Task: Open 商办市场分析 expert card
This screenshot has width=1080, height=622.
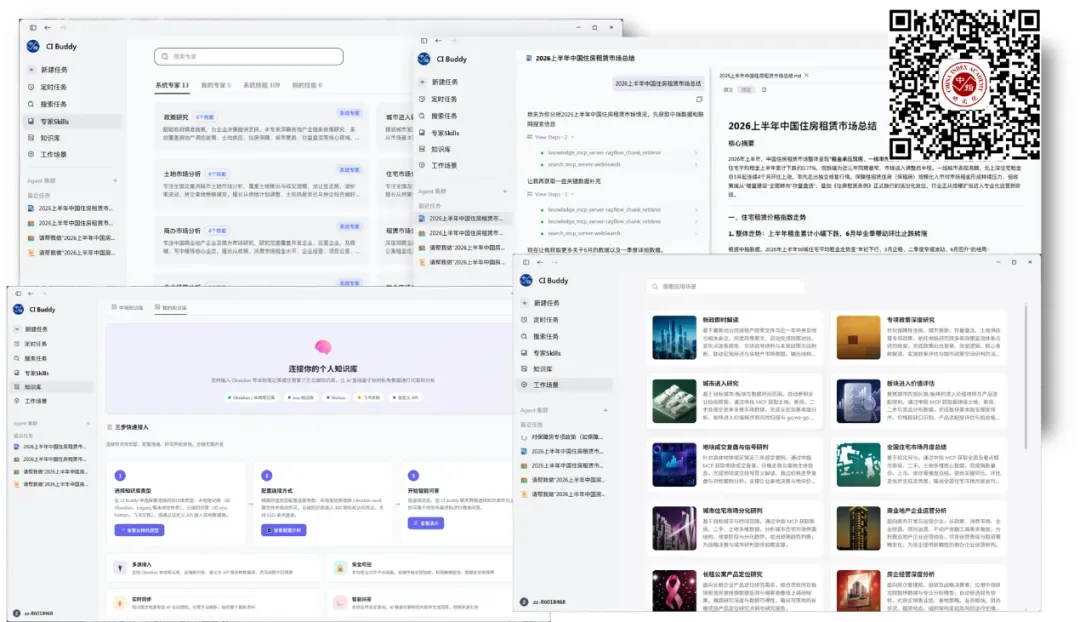Action: (x=262, y=241)
